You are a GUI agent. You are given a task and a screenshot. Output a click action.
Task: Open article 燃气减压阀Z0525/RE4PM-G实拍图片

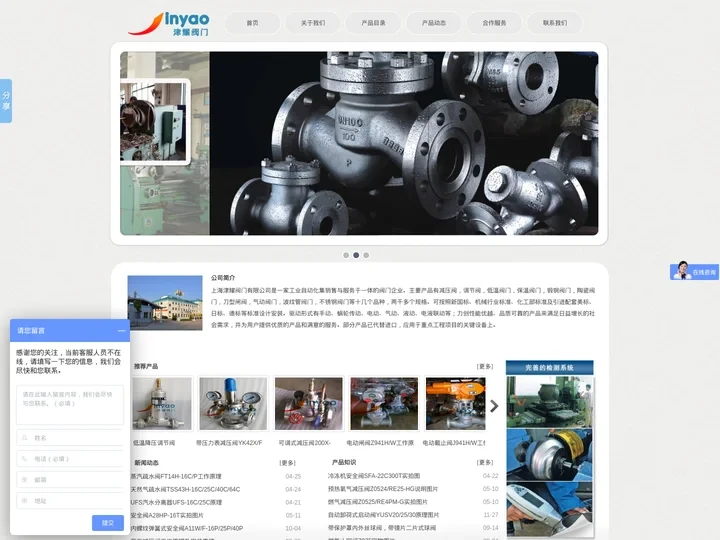[377, 502]
